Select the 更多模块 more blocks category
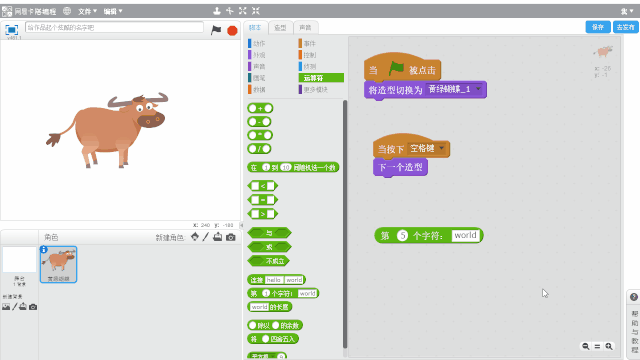 (x=315, y=89)
